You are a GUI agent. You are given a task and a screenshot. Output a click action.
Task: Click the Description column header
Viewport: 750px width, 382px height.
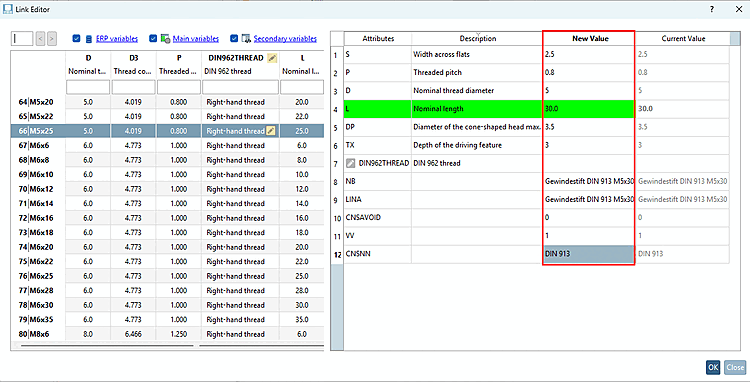tap(477, 38)
